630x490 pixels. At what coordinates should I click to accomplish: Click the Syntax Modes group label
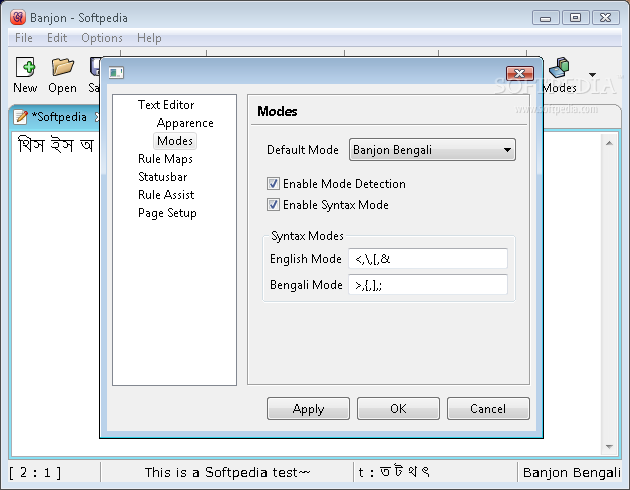coord(307,236)
